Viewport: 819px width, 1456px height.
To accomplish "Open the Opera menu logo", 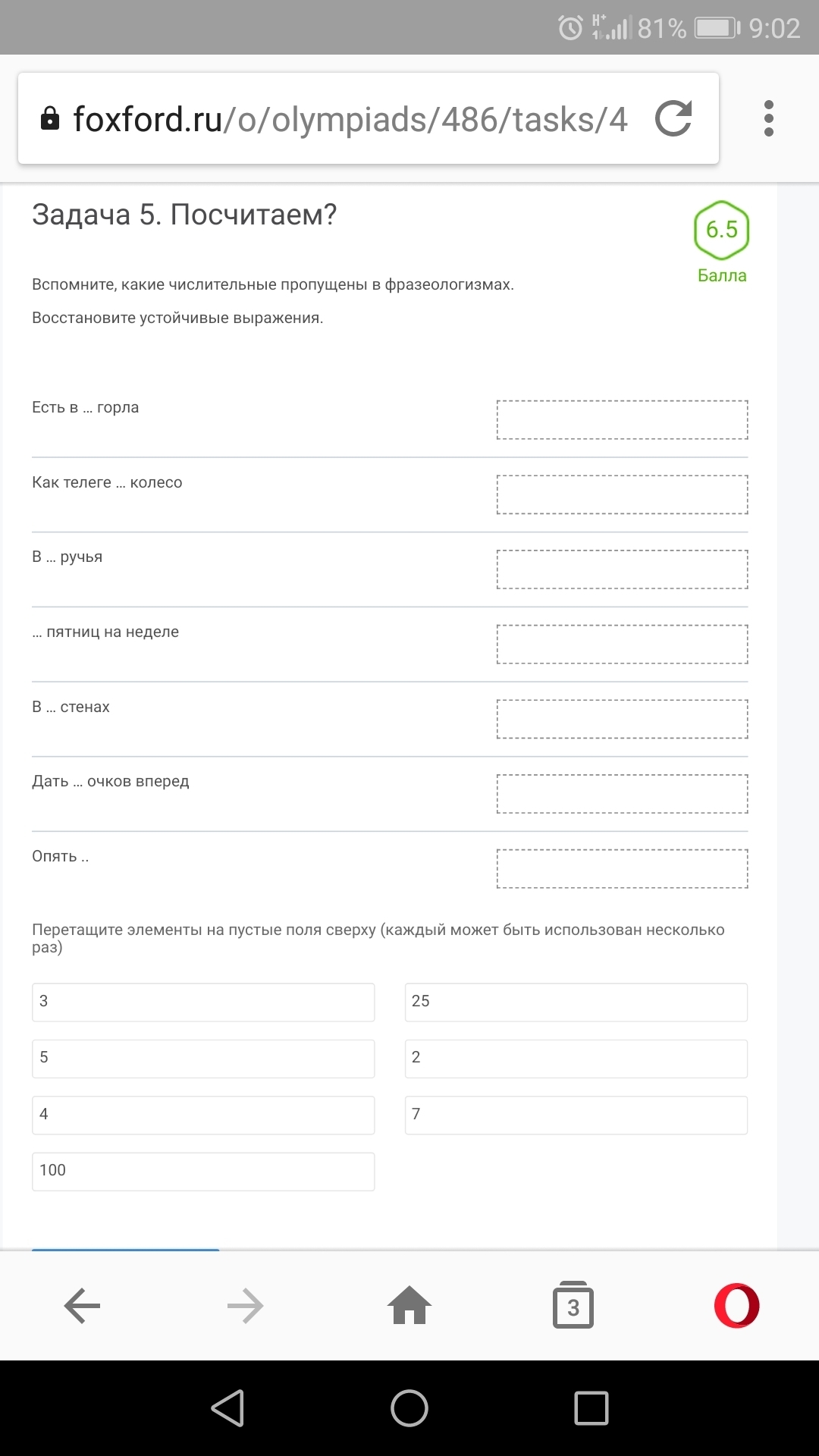I will click(x=736, y=1306).
